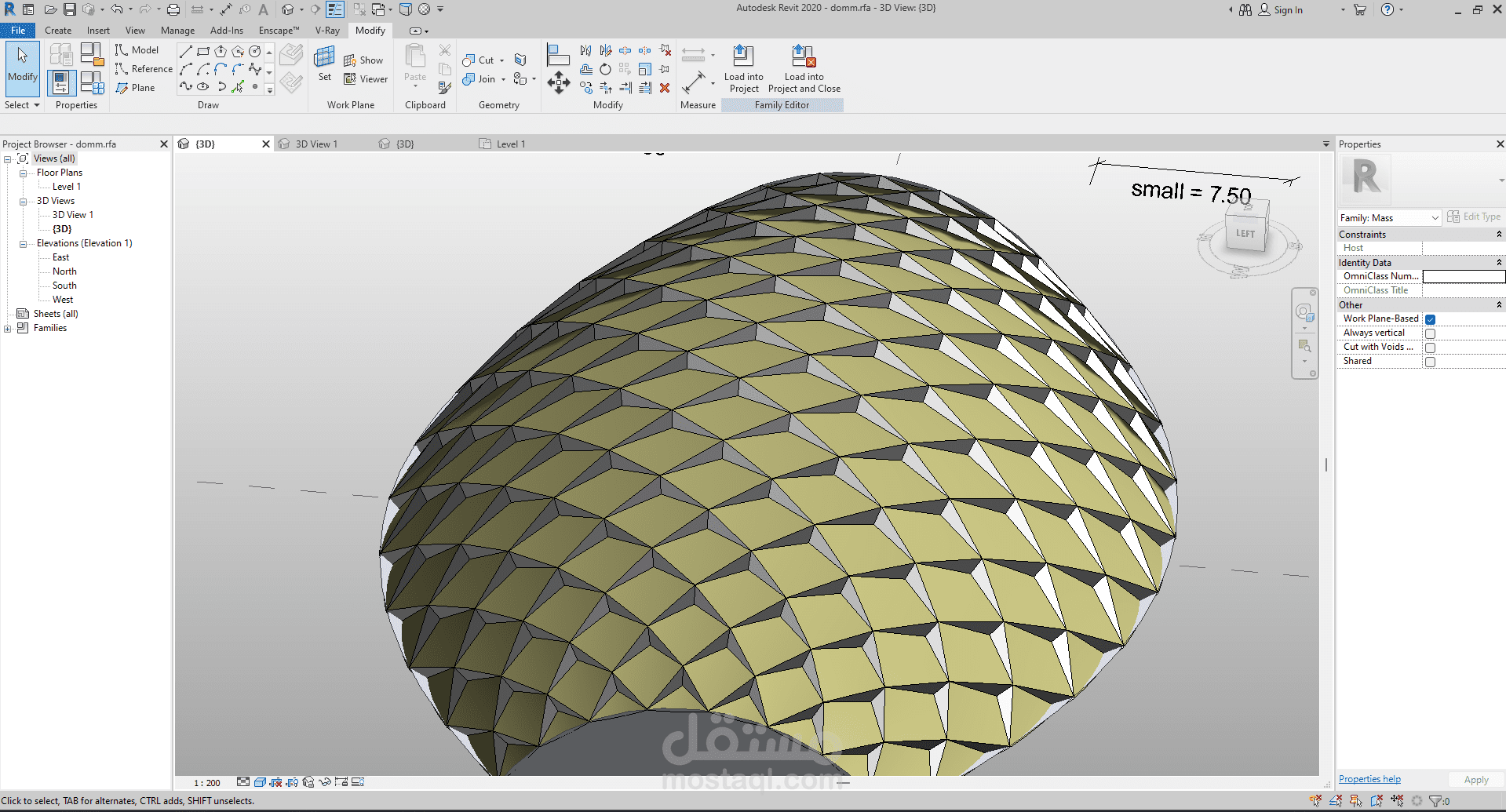
Task: Open the work plane Viewer
Action: pyautogui.click(x=366, y=79)
